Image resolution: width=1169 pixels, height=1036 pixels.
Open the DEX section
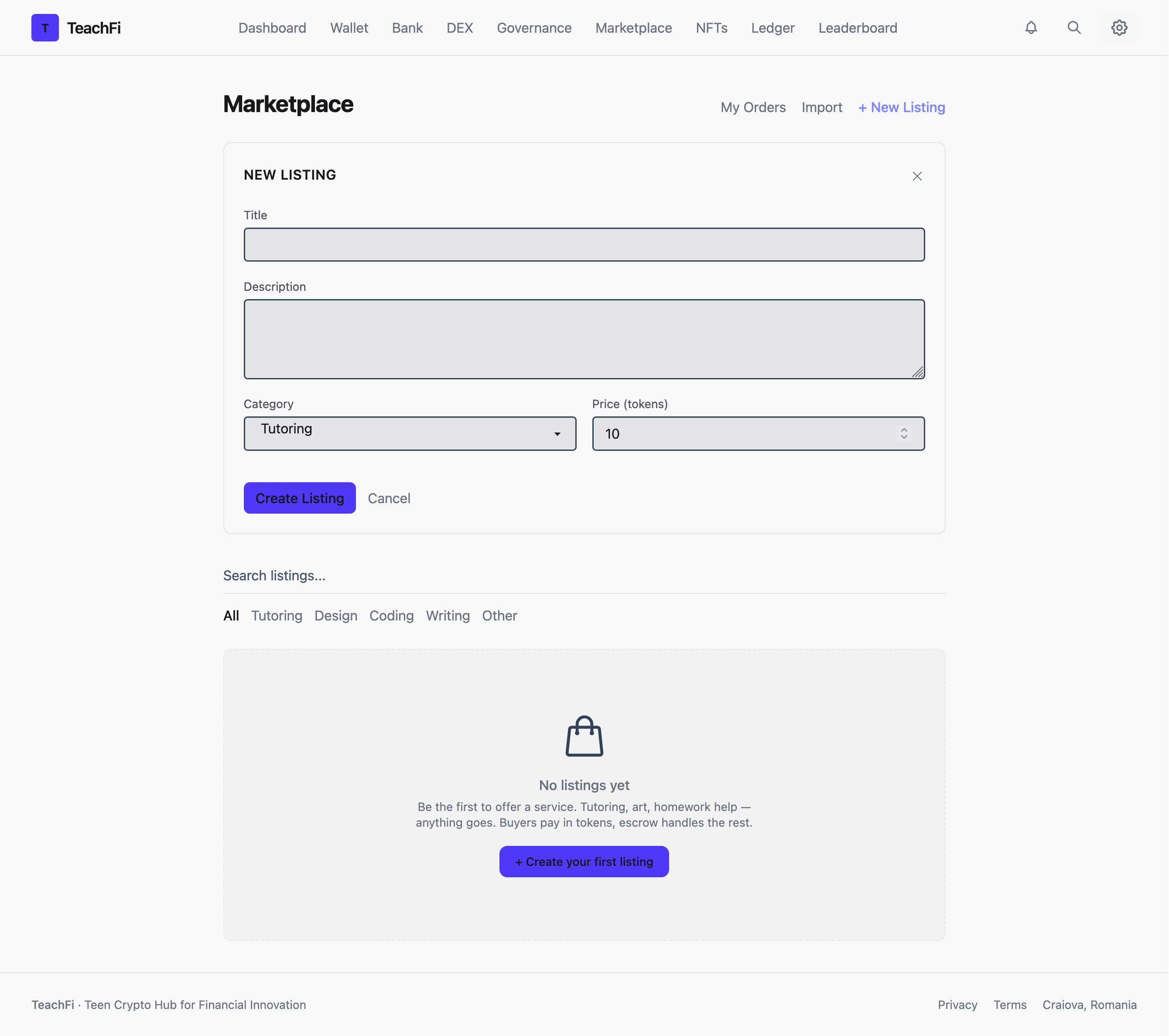[460, 27]
